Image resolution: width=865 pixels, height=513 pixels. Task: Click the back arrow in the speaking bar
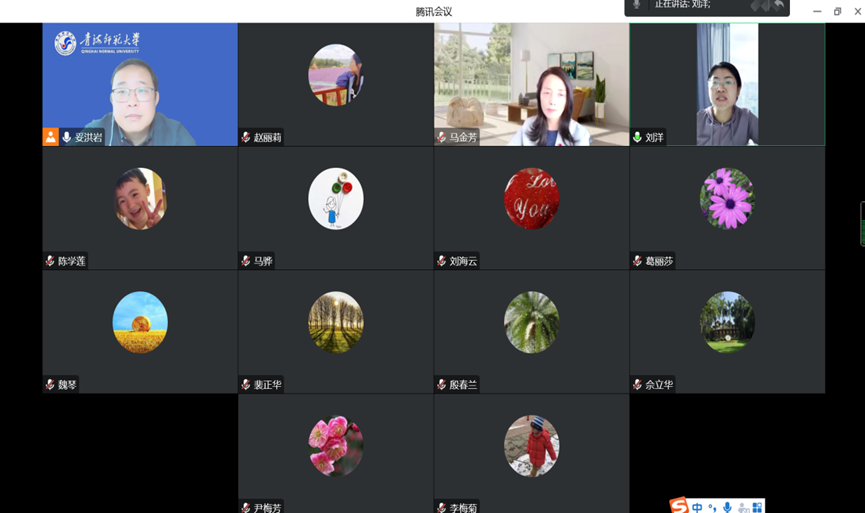click(x=778, y=6)
